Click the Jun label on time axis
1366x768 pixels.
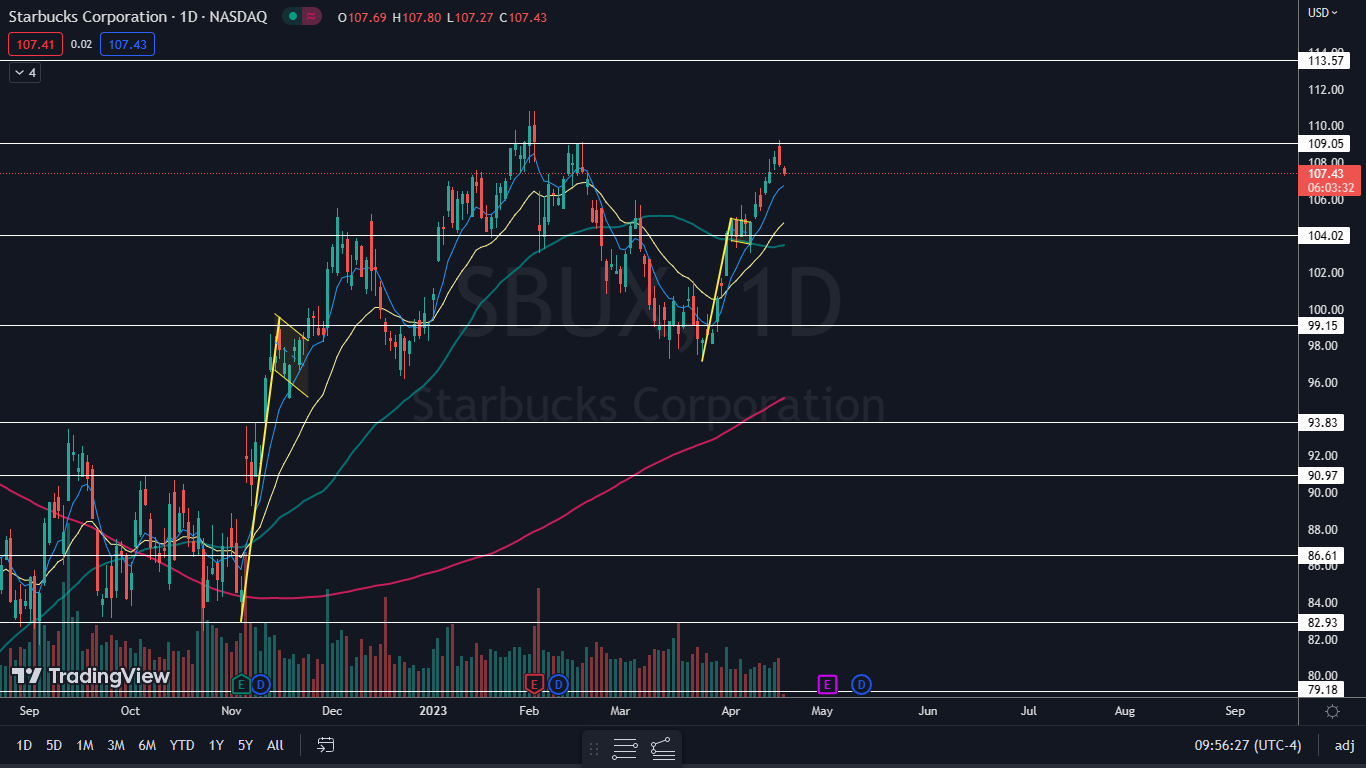tap(928, 711)
